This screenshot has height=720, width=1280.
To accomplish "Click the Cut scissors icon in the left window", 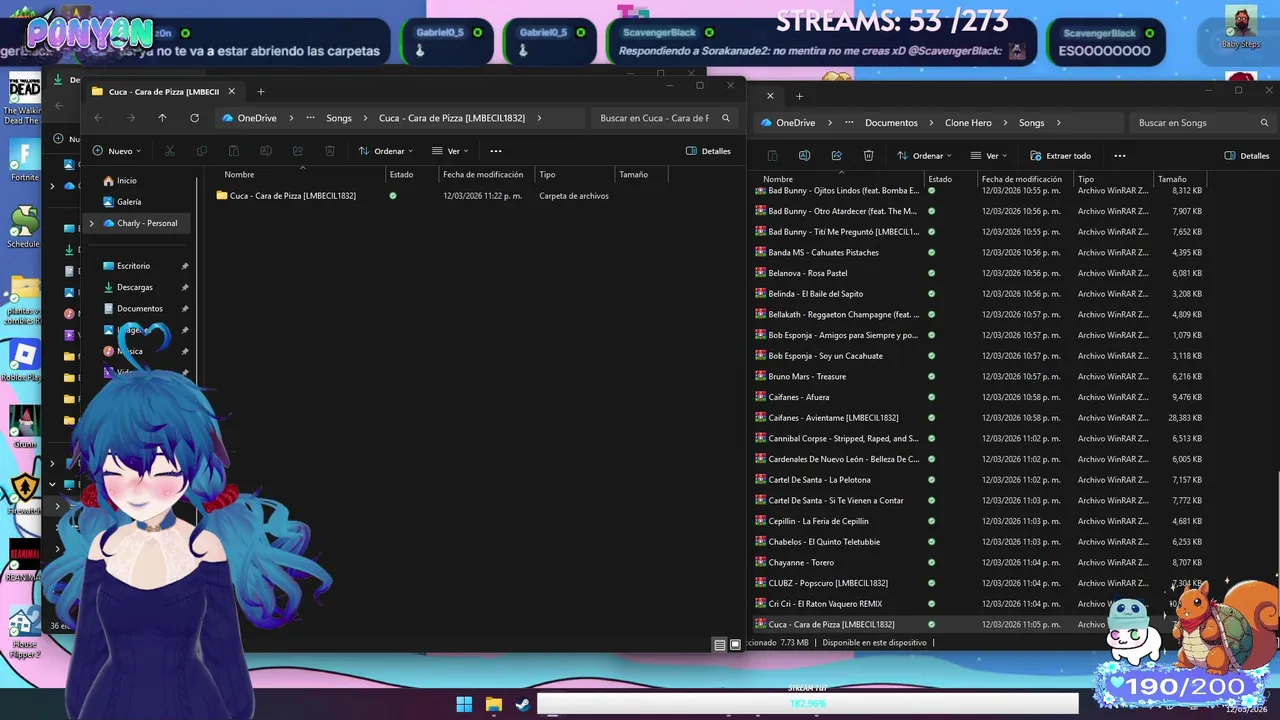I will [x=170, y=151].
